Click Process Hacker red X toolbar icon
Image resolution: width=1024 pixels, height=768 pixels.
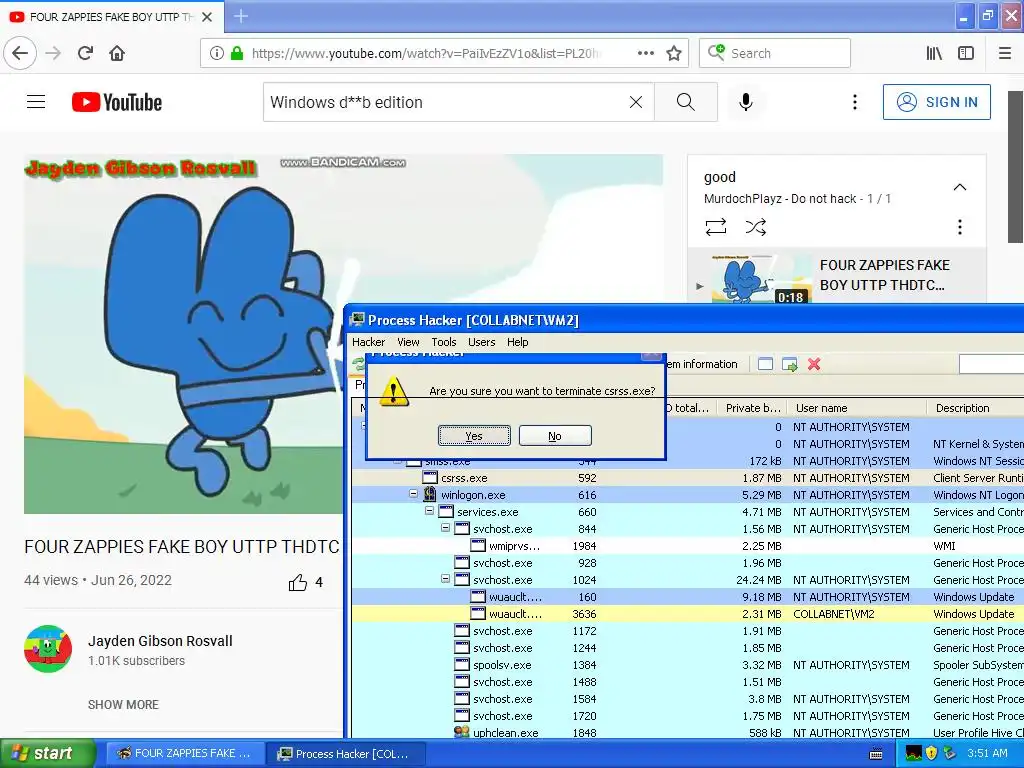[814, 364]
